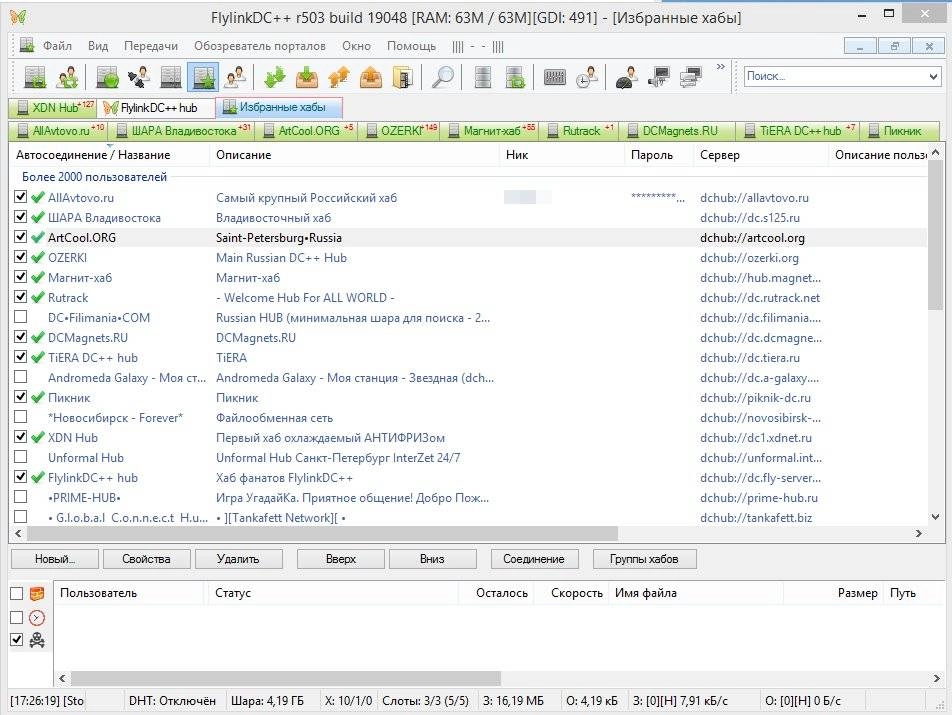Click the butterfly application icon in title bar

tap(18, 16)
